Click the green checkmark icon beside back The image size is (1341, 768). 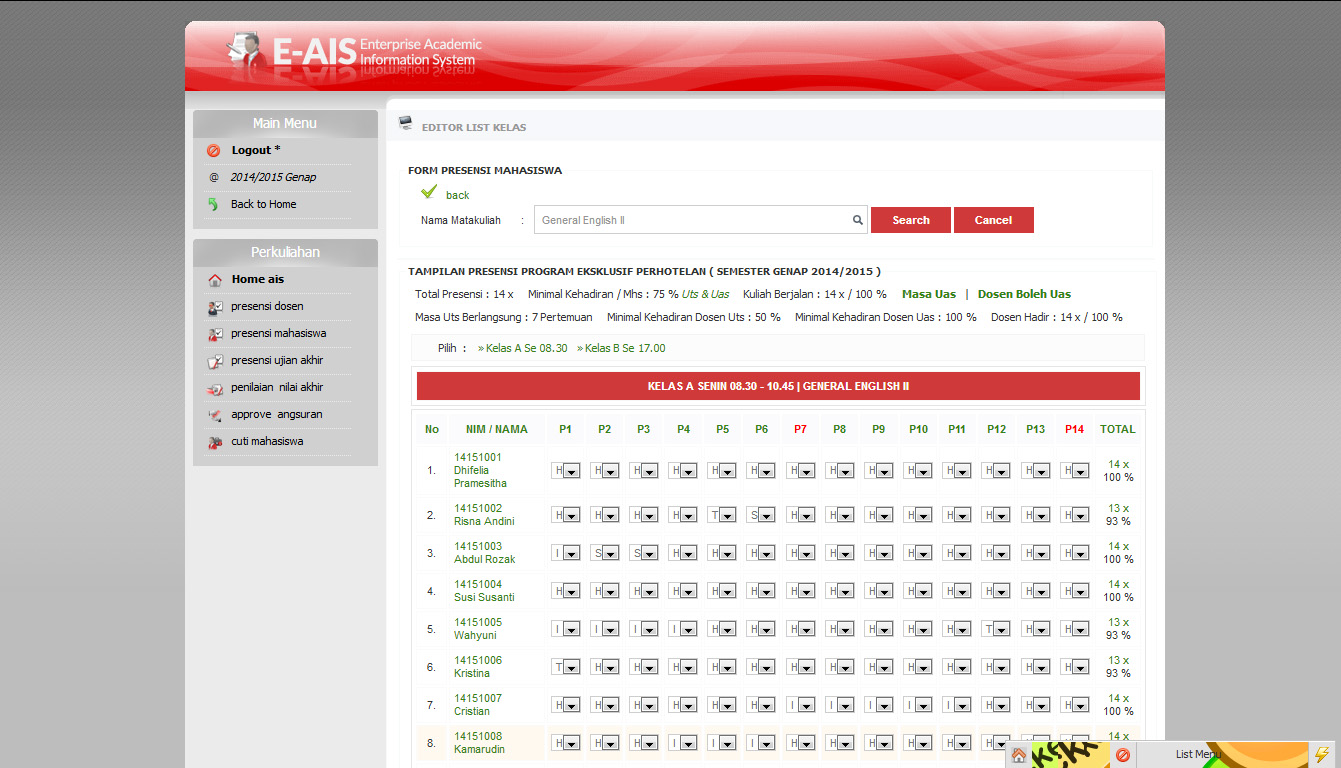(429, 192)
